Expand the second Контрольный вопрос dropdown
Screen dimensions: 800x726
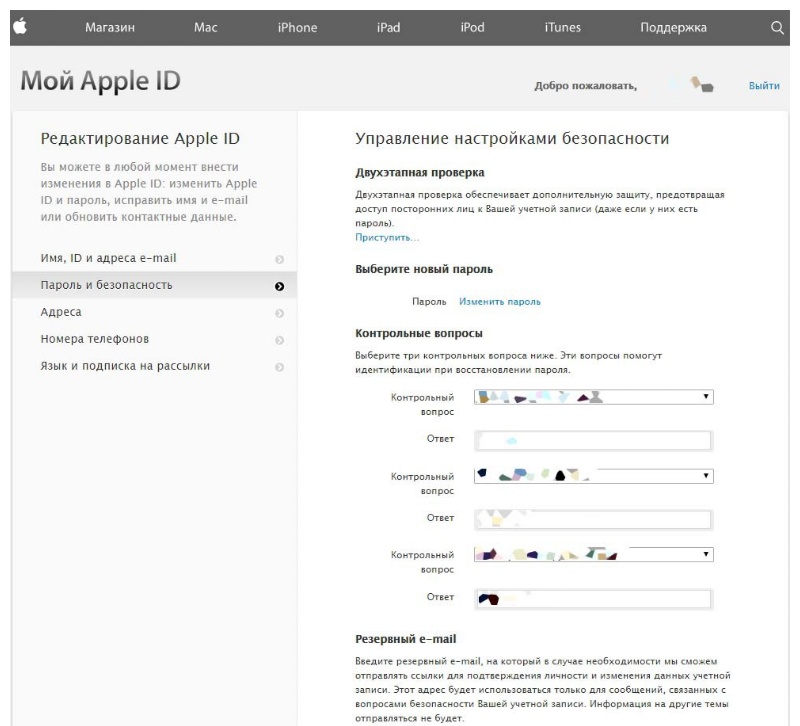click(x=592, y=475)
